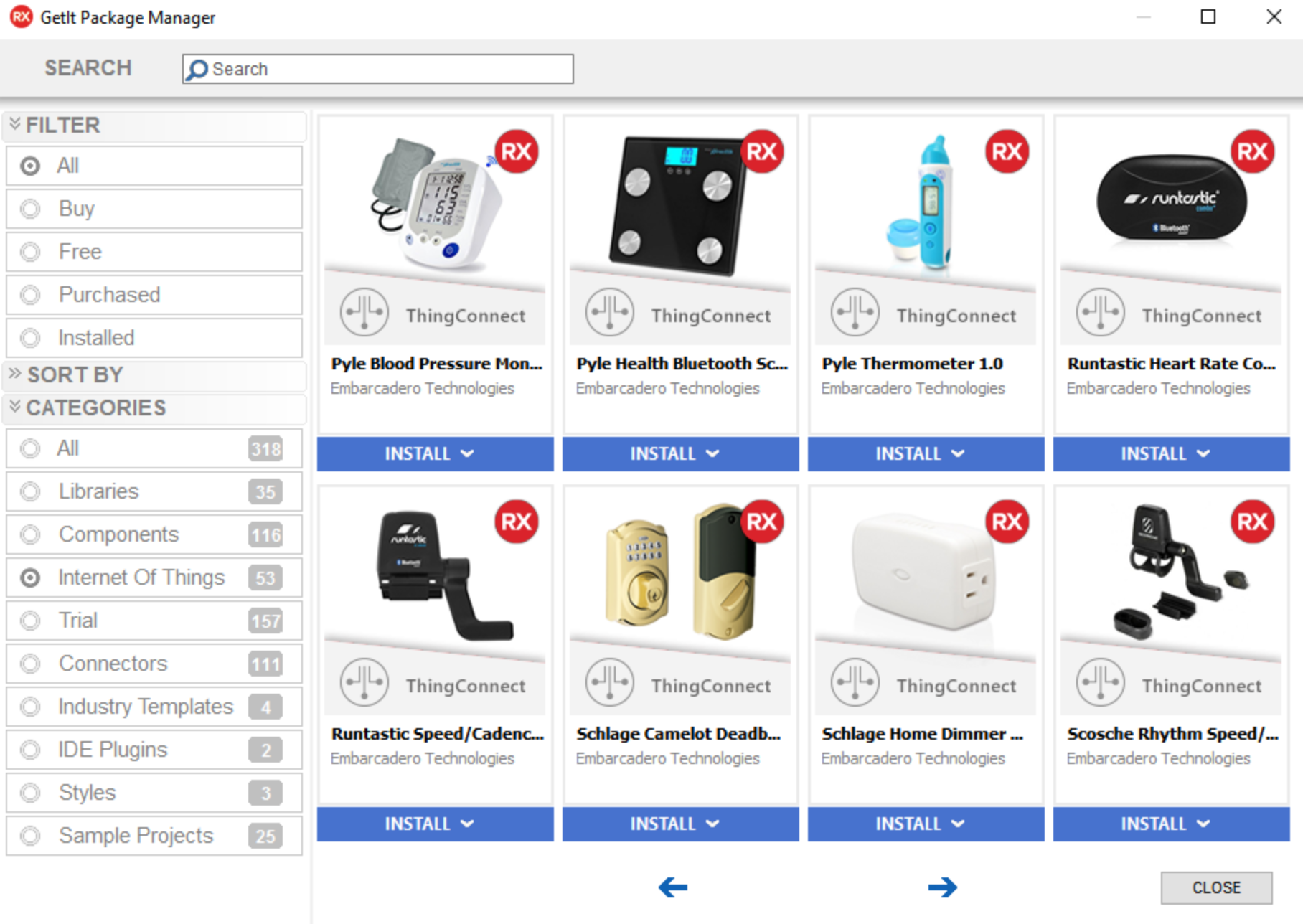Click the RX badge on Pyle Health Bluetooth Scale card

click(762, 151)
